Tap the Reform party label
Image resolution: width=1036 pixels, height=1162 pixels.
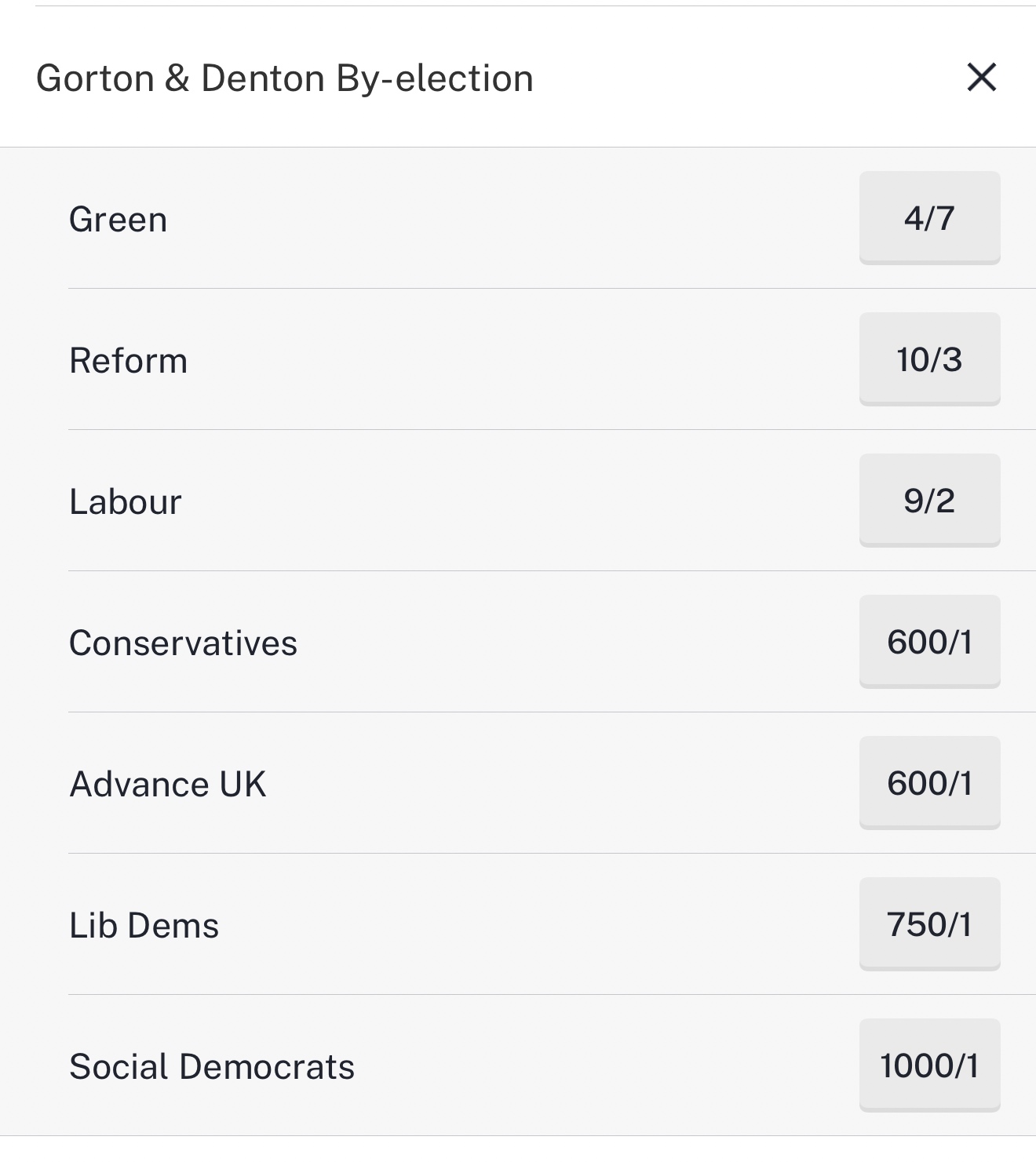click(x=129, y=361)
